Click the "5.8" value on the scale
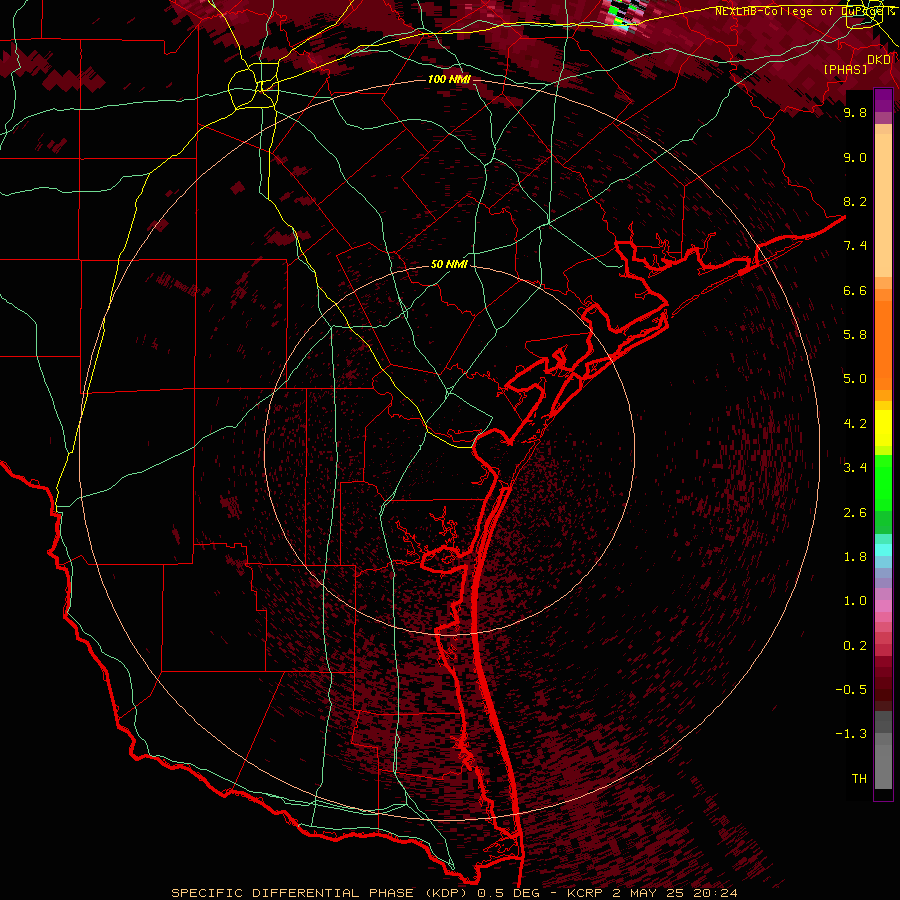This screenshot has width=900, height=900. 855,335
